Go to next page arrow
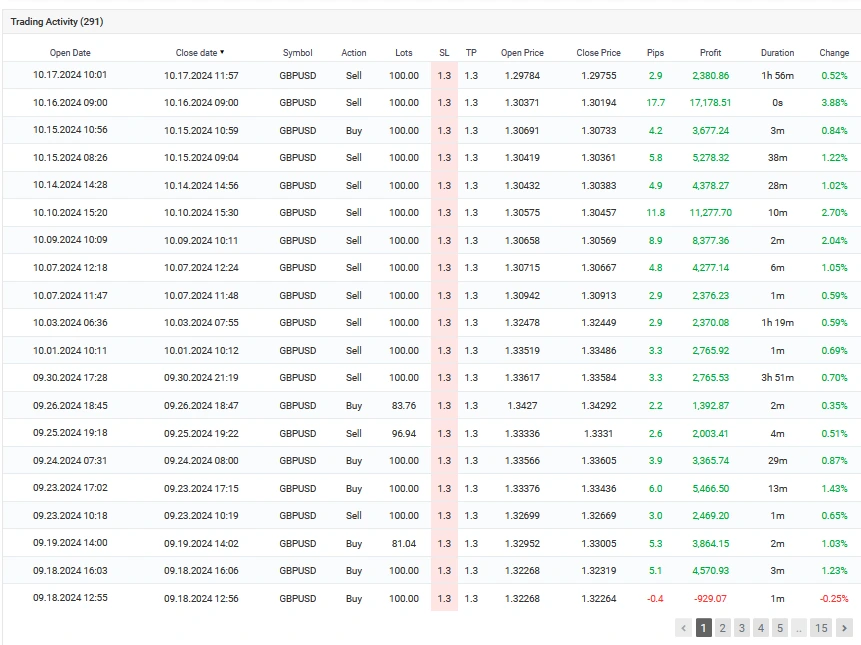 (x=844, y=627)
